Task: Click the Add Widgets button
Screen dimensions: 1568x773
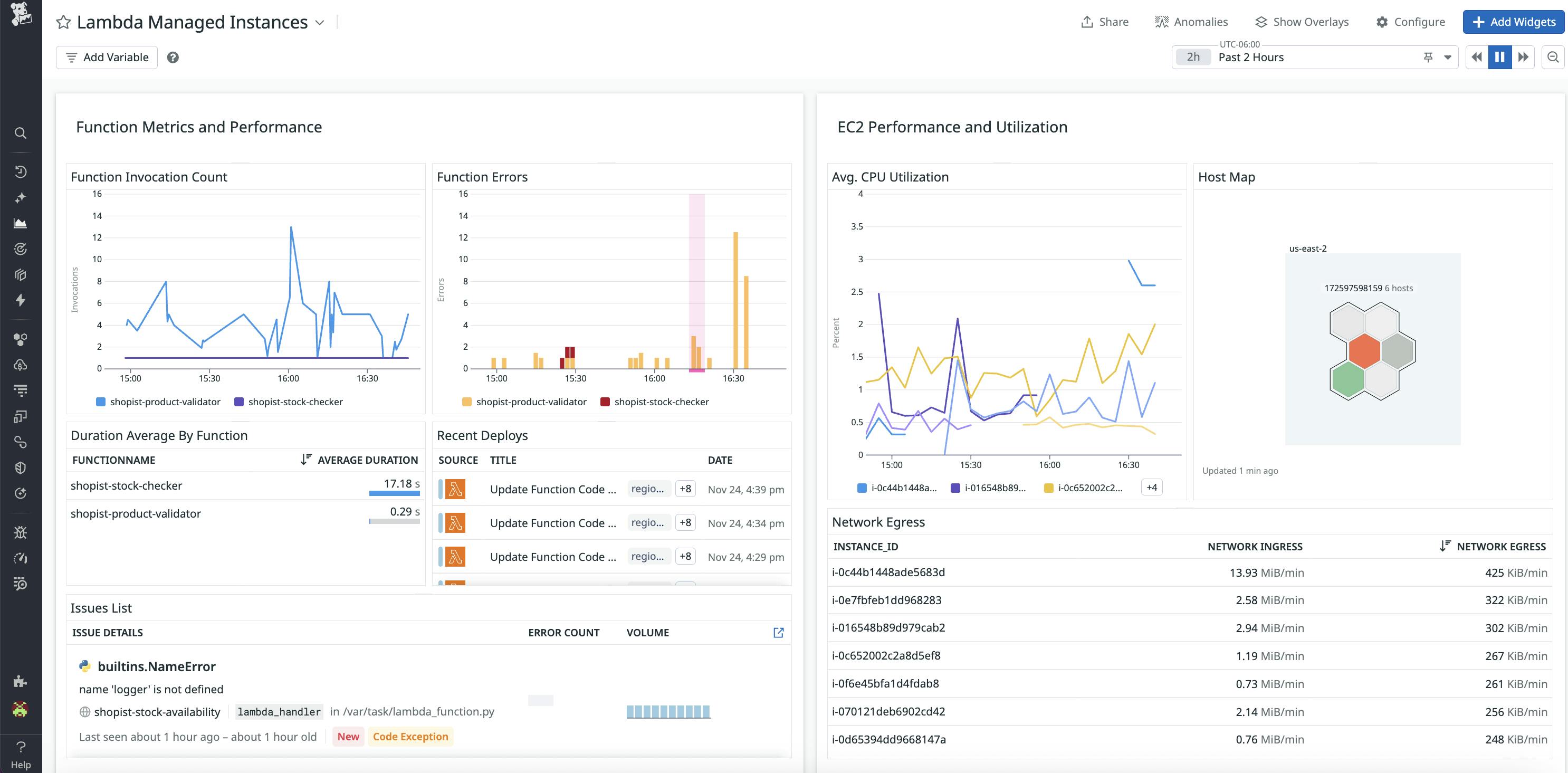Action: click(x=1514, y=21)
